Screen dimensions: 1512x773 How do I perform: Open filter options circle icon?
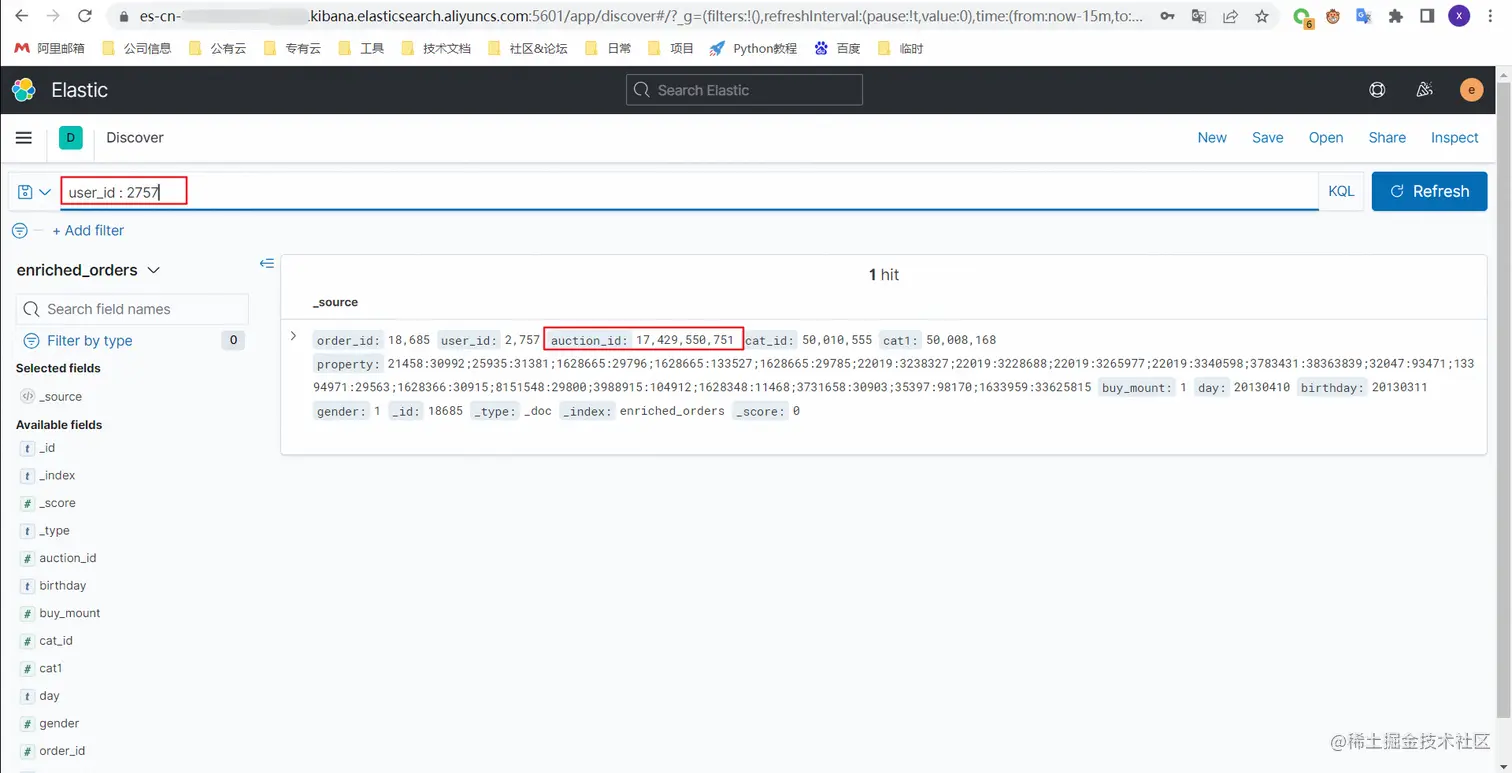tap(20, 231)
